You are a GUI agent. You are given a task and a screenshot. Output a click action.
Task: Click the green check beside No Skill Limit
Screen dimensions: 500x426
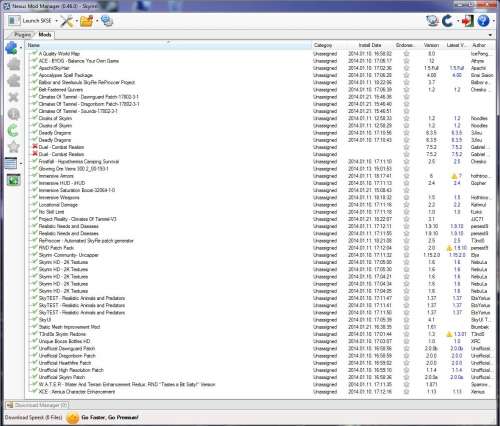click(x=35, y=211)
